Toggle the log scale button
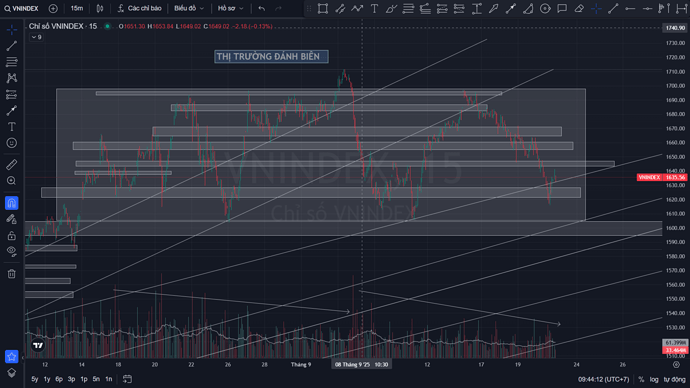 (654, 379)
